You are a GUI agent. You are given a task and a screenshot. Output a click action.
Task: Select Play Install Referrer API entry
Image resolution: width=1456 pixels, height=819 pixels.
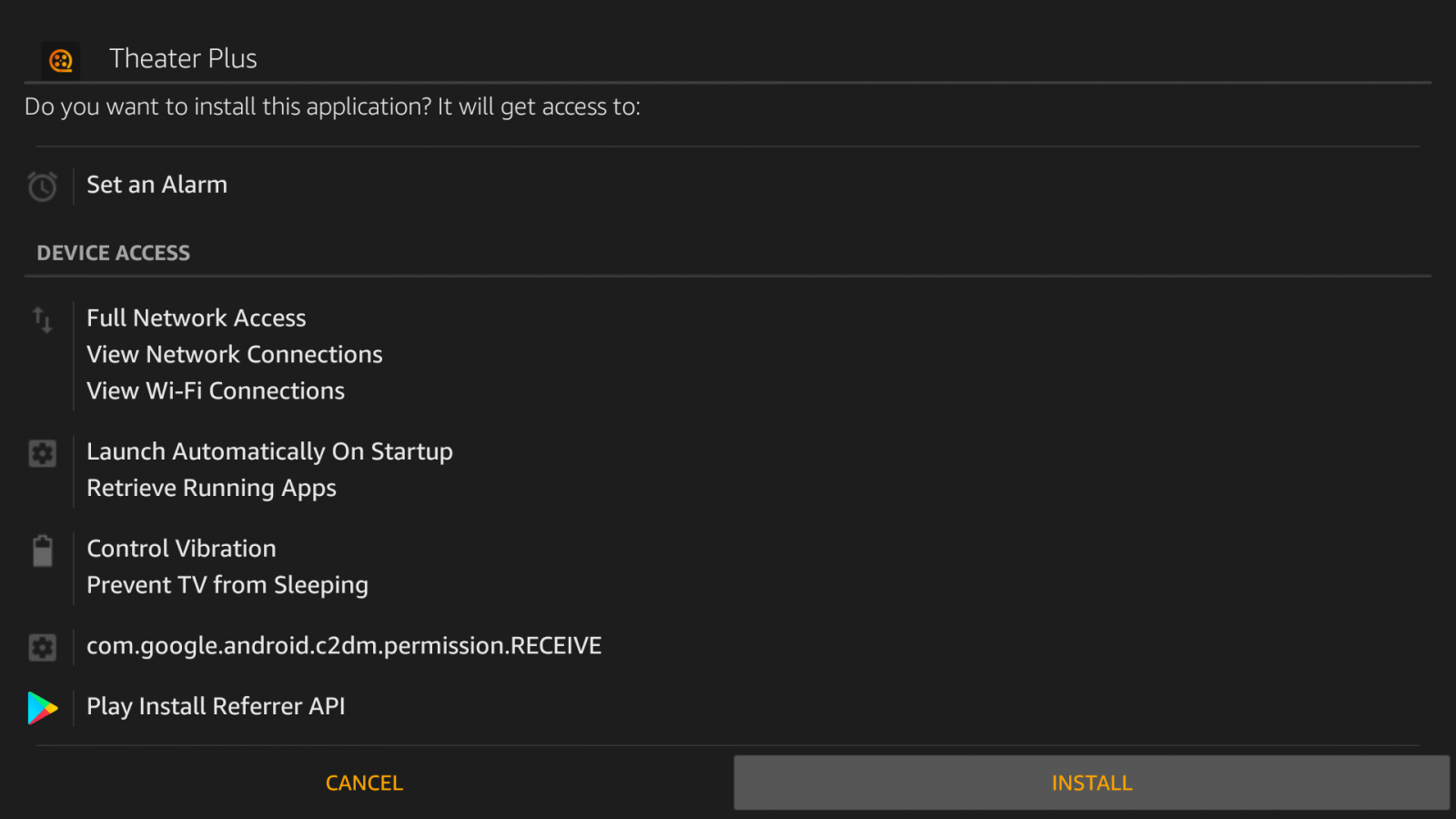216,706
